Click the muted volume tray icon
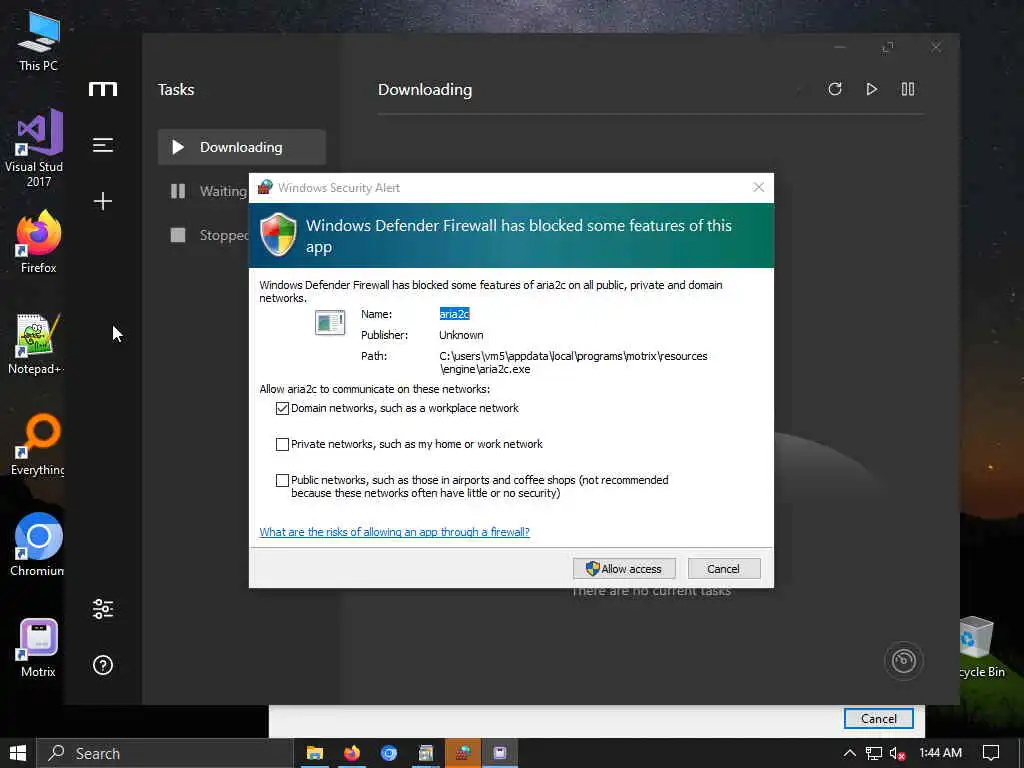This screenshot has width=1024, height=768. [897, 754]
